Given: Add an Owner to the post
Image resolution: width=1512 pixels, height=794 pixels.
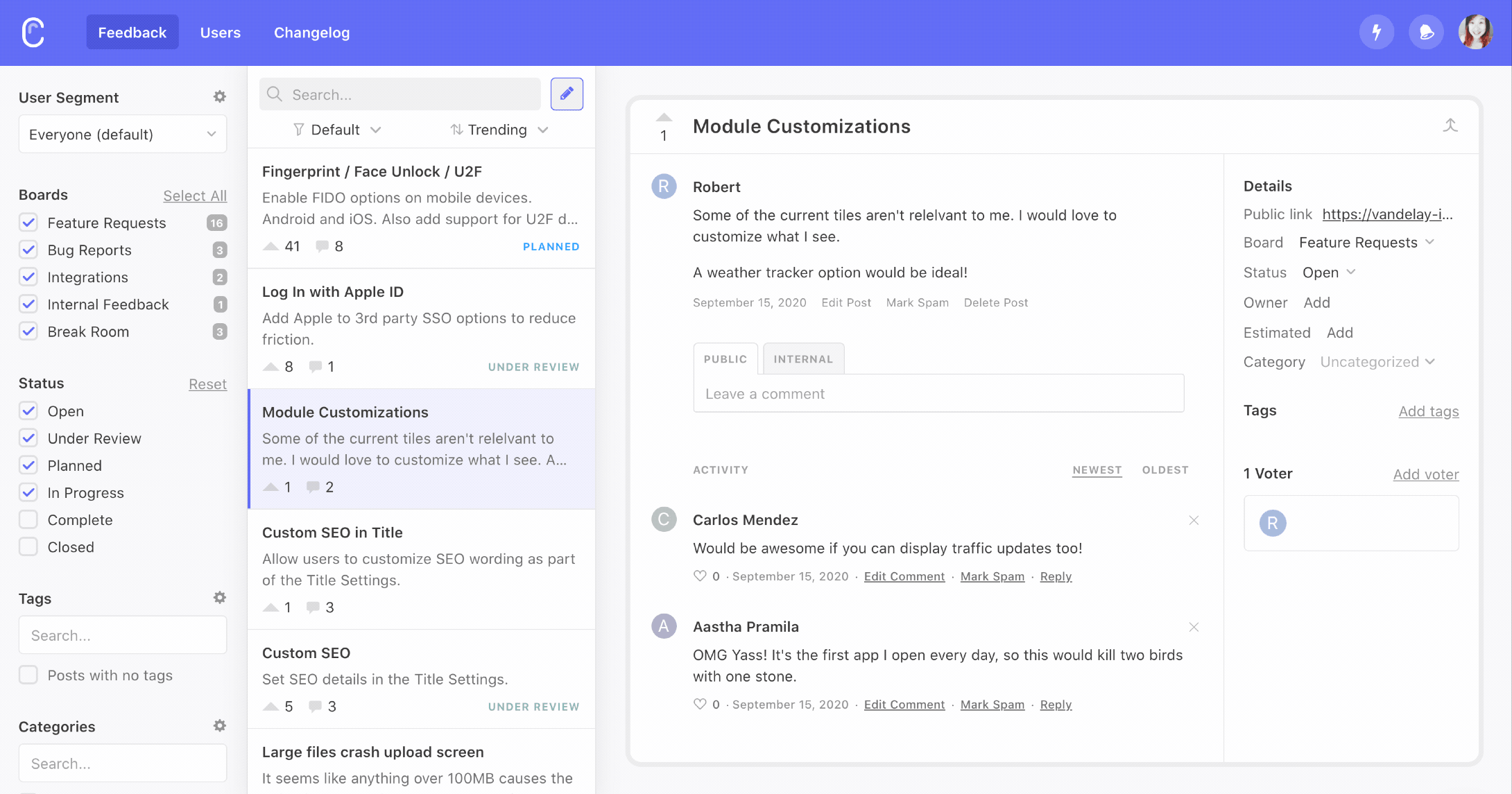Looking at the screenshot, I should (1316, 302).
